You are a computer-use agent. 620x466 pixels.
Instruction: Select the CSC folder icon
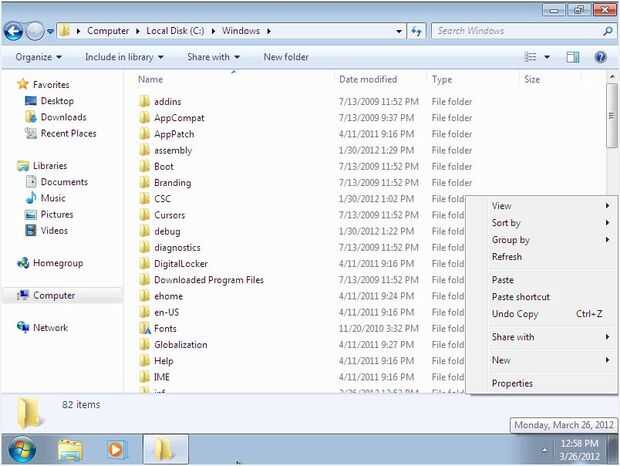(144, 198)
